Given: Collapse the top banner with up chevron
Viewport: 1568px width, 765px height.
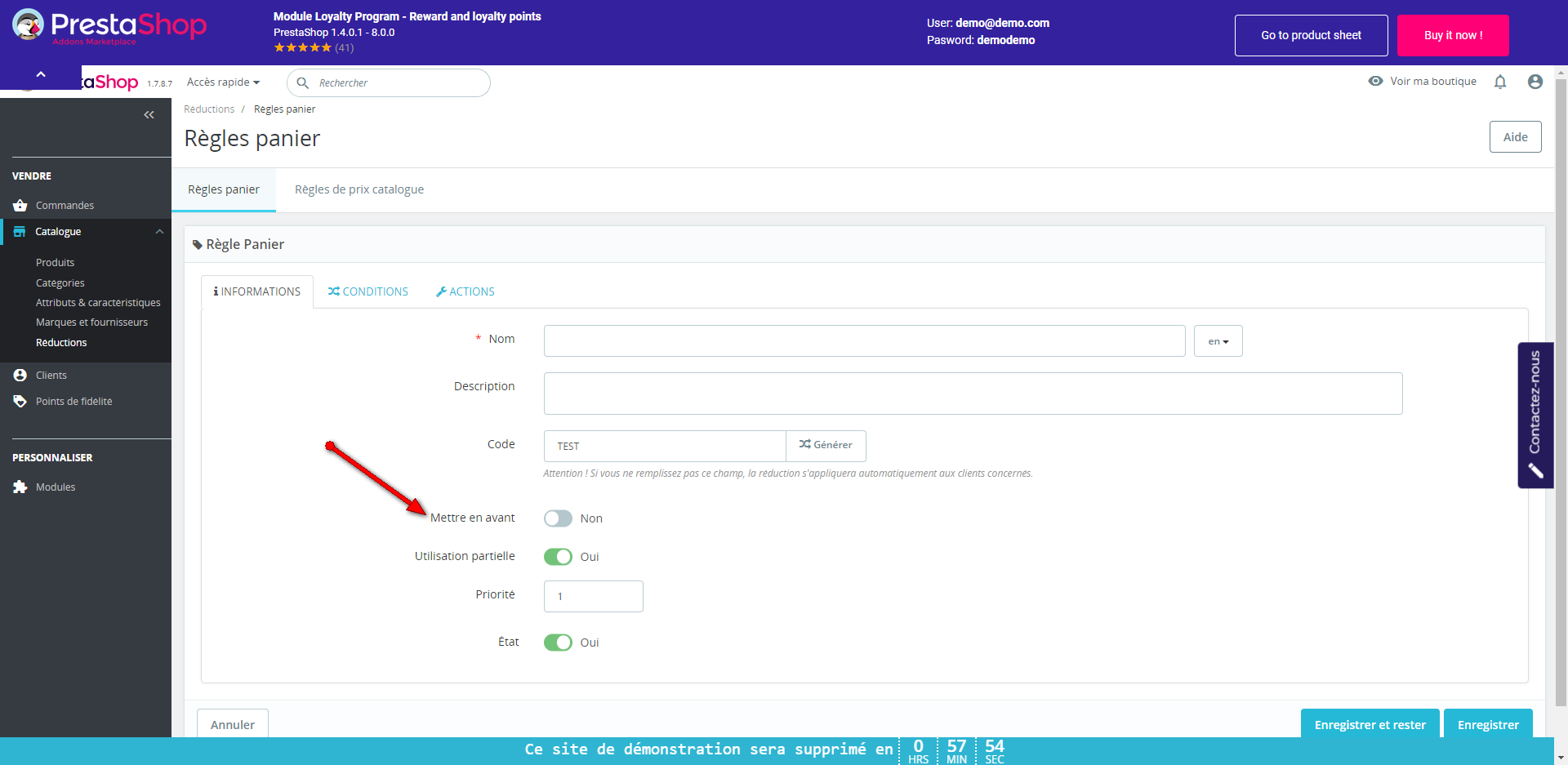Looking at the screenshot, I should (x=41, y=74).
